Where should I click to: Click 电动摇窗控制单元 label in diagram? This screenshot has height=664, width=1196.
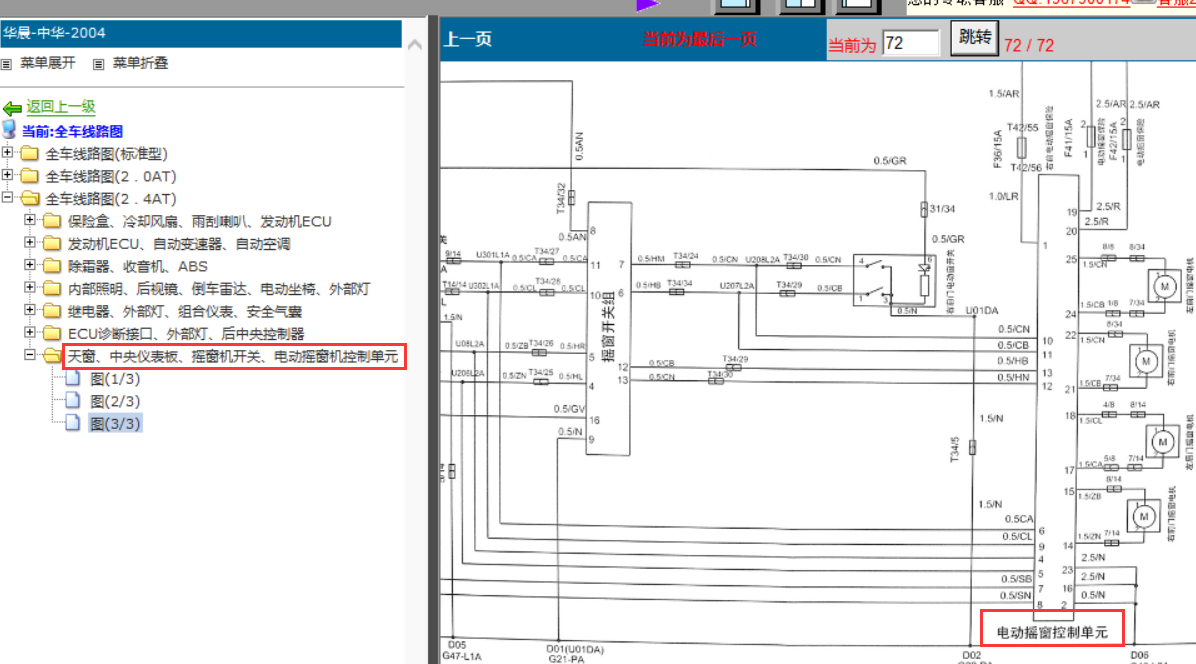(x=1052, y=632)
